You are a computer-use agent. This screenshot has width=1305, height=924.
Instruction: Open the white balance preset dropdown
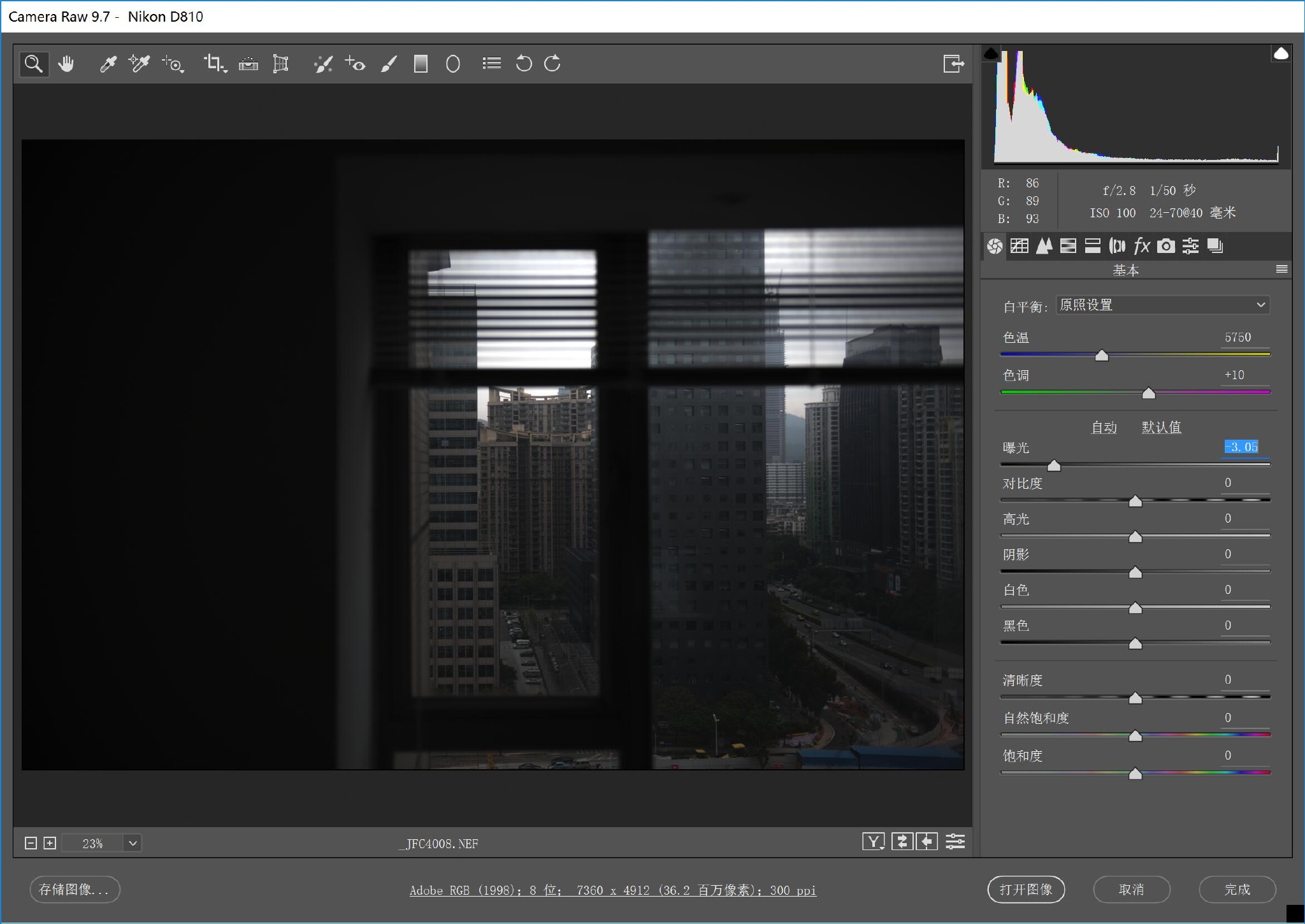click(x=1163, y=305)
